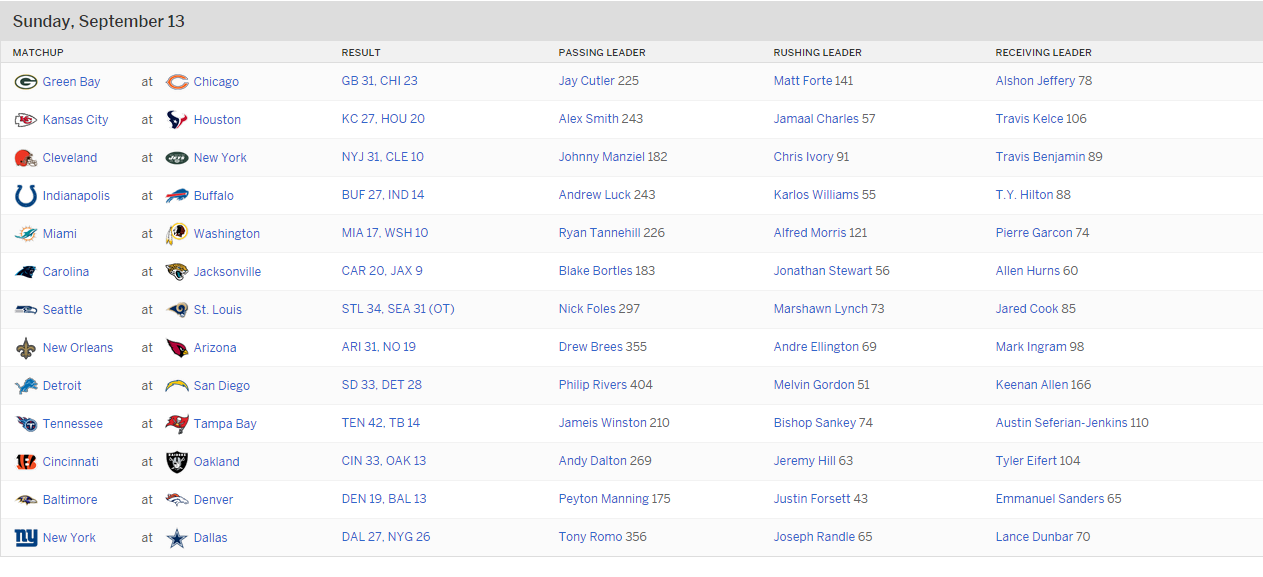This screenshot has width=1263, height=577.
Task: Click the Oakland Raiders logo
Action: [x=177, y=462]
